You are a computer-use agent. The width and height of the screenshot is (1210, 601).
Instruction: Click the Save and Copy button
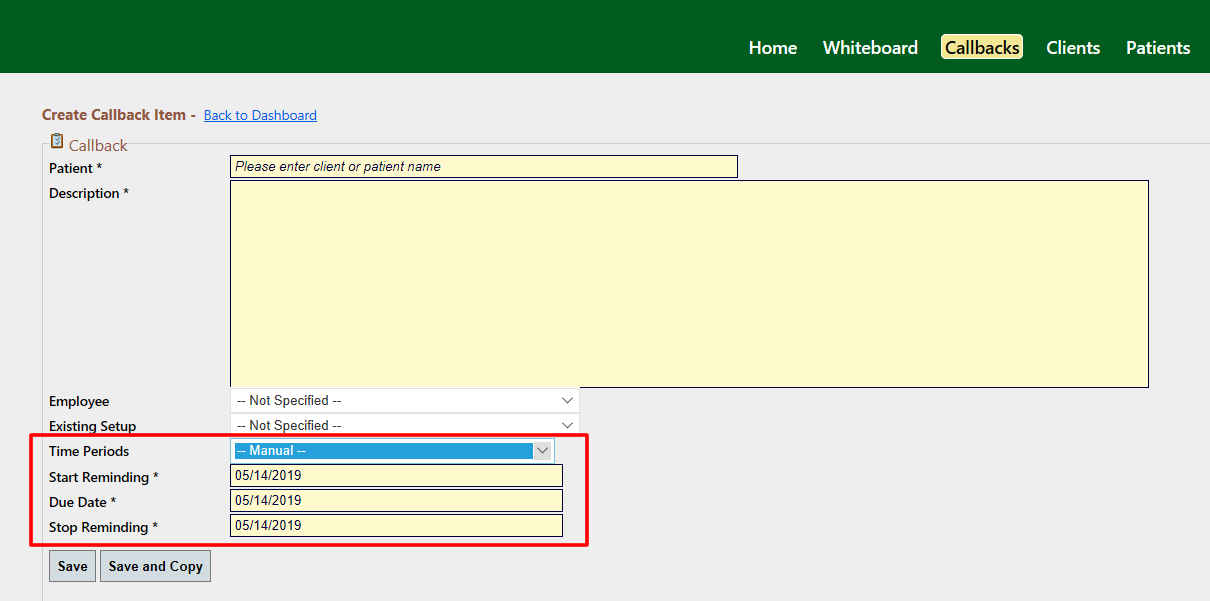pos(156,566)
